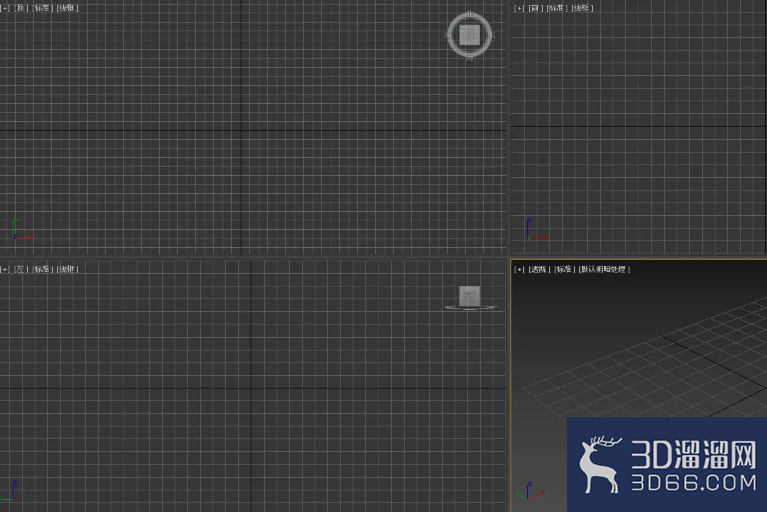This screenshot has height=512, width=767.
Task: Click the ViewCube left face in the Left viewport
Action: (470, 296)
